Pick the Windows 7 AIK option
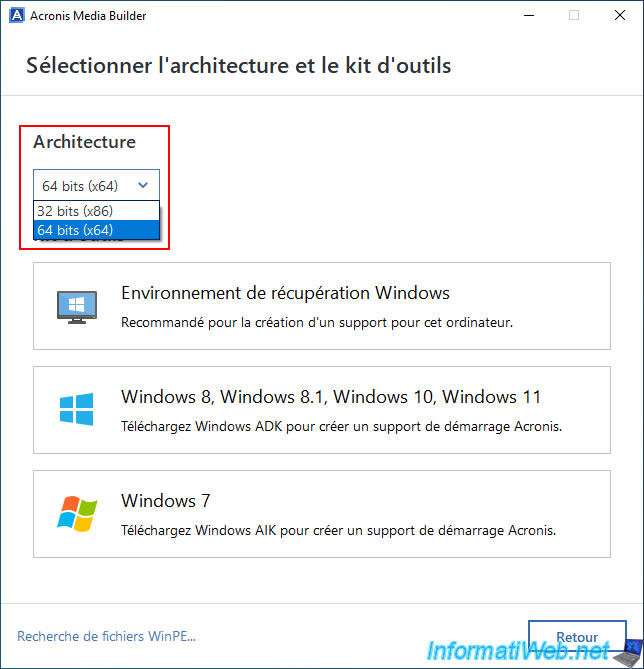 click(321, 513)
